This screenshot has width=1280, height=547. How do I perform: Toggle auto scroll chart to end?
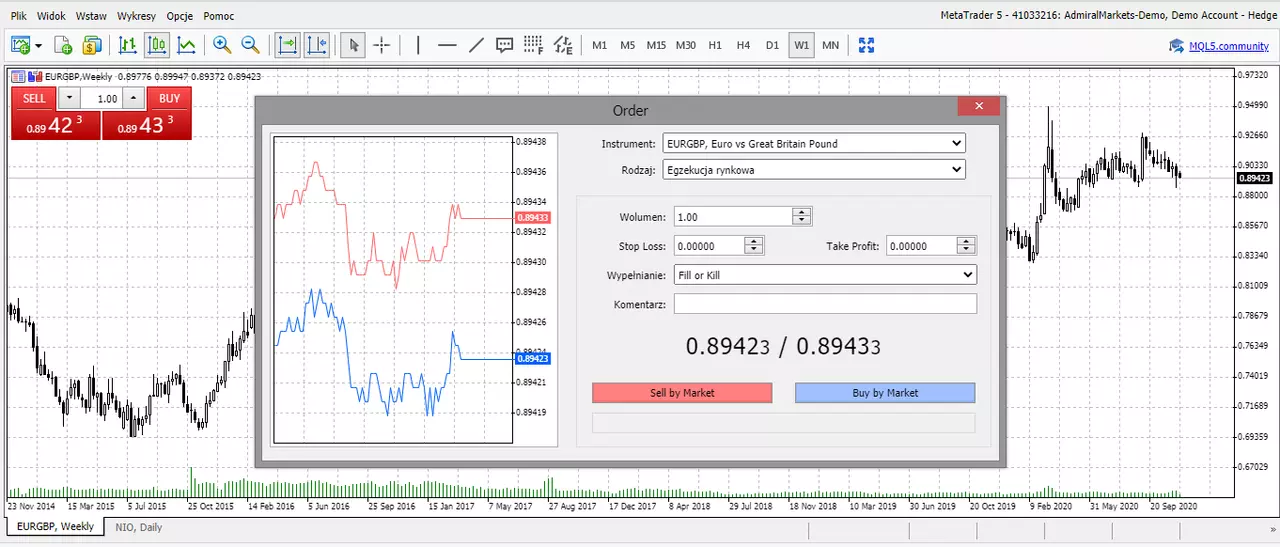point(287,45)
